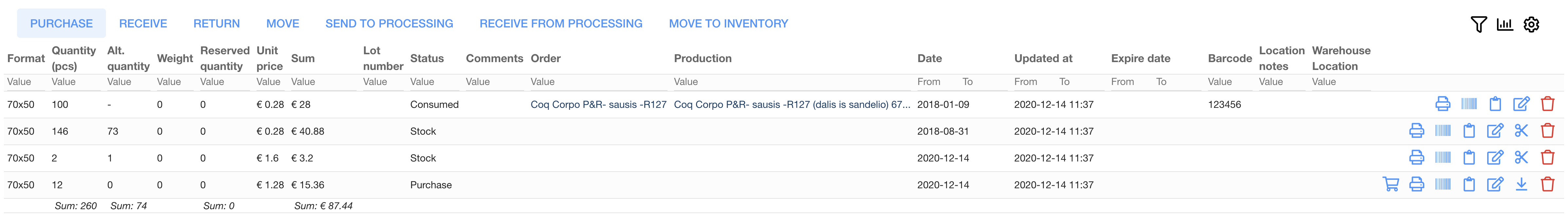Sort by Unit price column header

point(269,59)
